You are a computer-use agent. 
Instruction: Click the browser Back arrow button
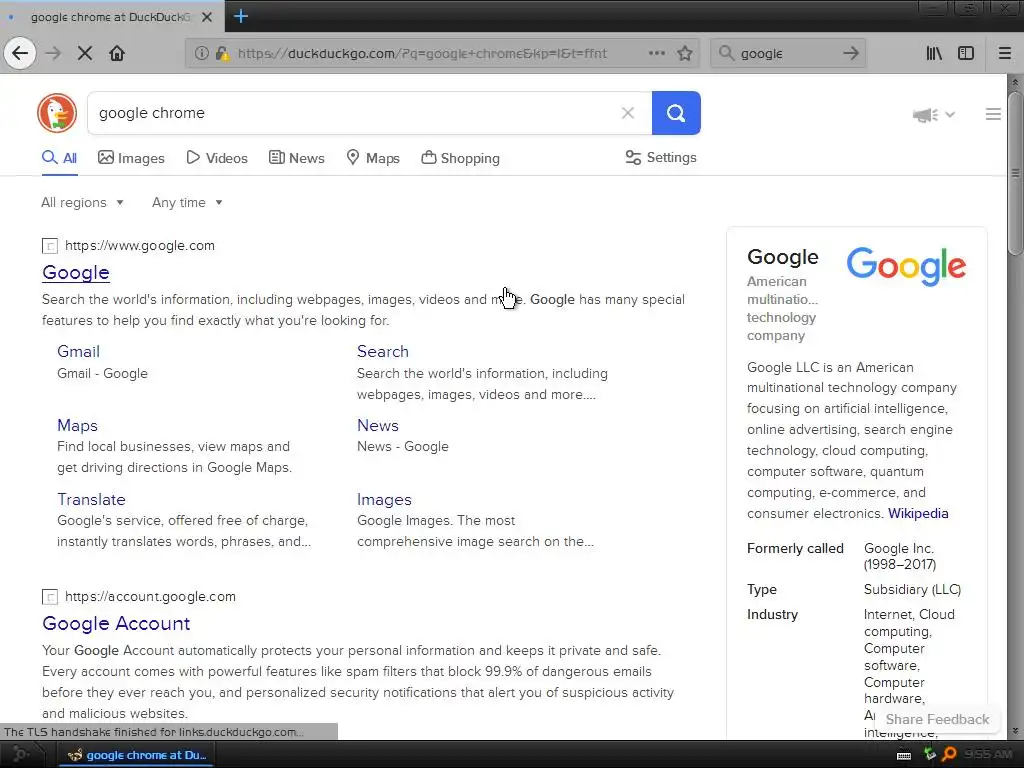coord(20,53)
